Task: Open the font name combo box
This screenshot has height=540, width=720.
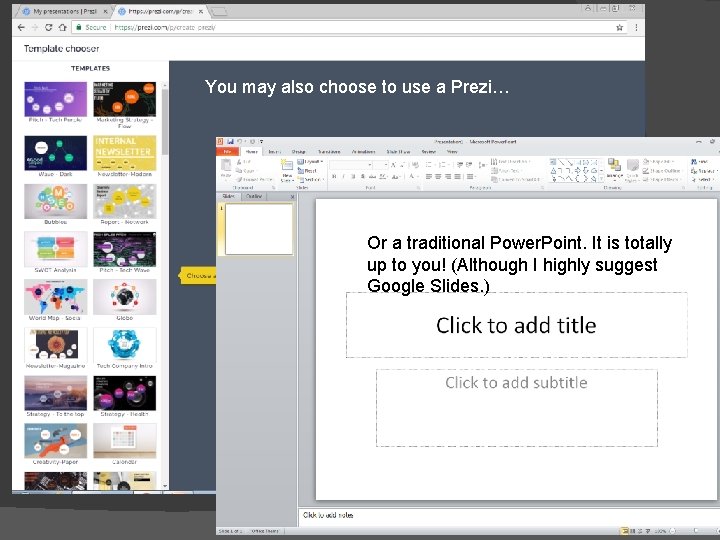Action: (x=351, y=164)
